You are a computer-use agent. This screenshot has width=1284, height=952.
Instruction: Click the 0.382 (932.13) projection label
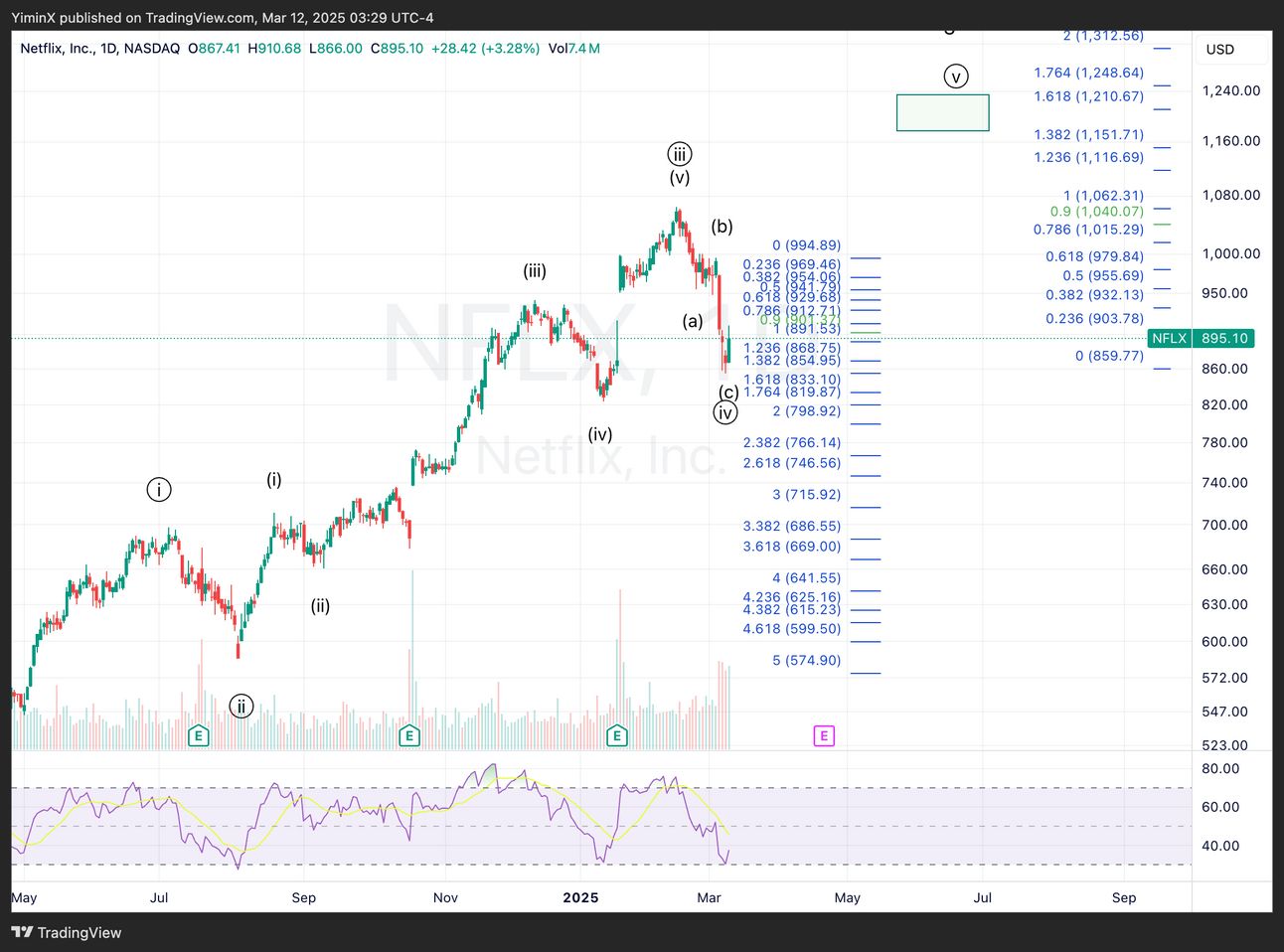pos(1095,295)
